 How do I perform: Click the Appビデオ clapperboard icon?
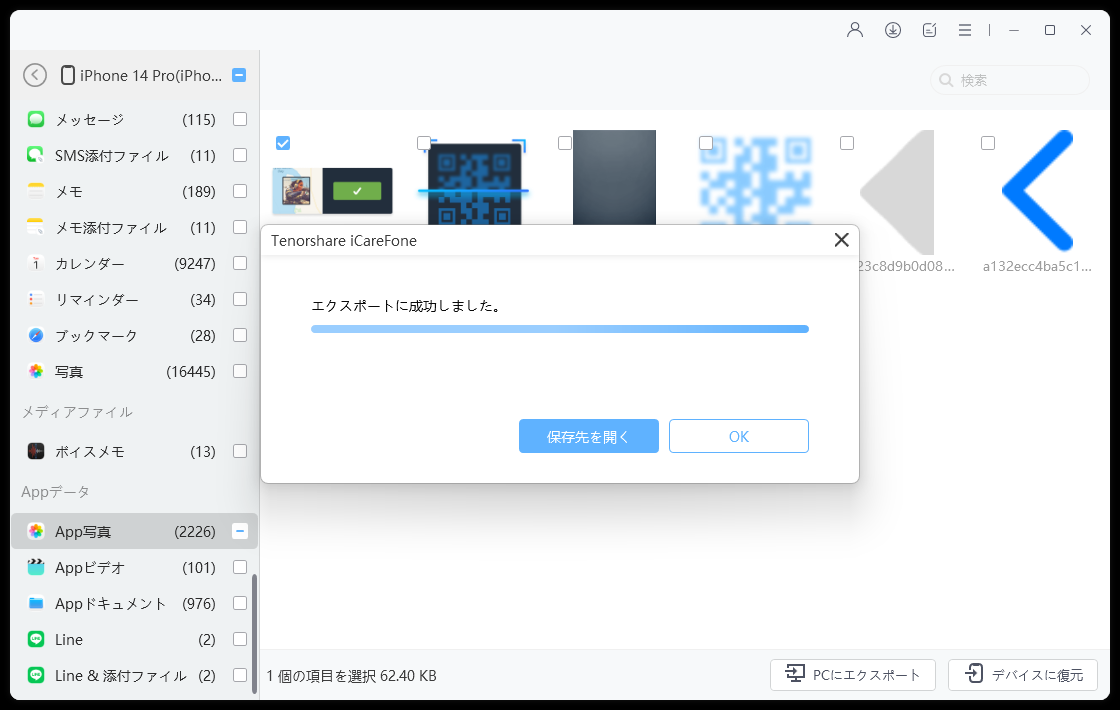point(36,567)
